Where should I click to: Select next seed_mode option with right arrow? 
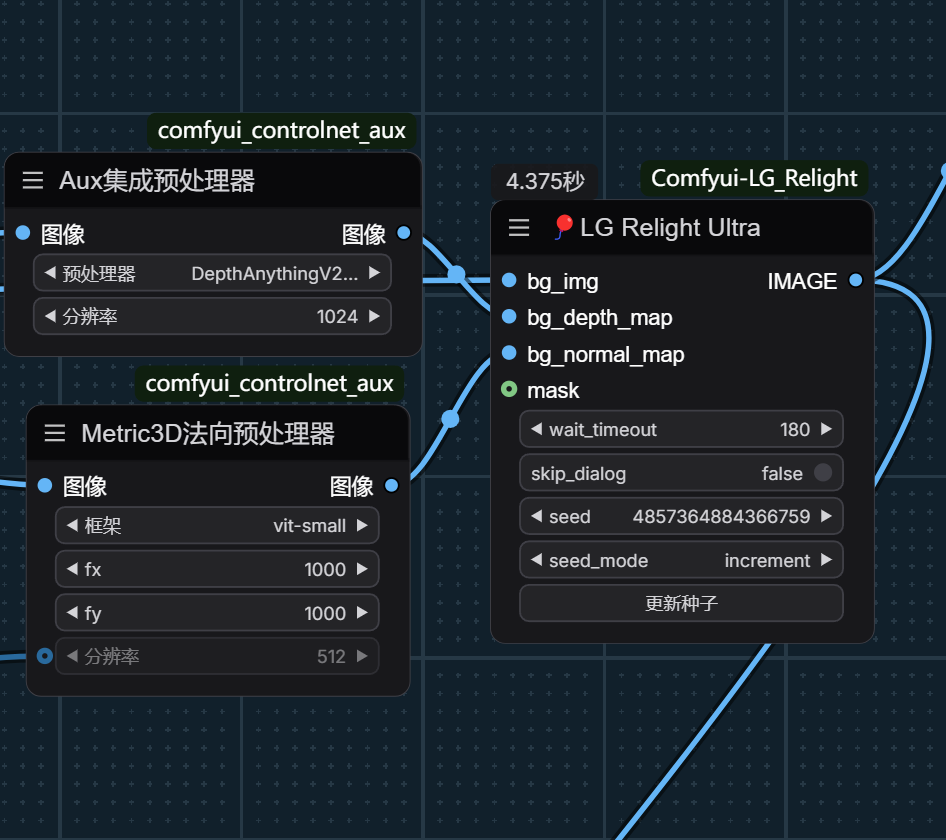pyautogui.click(x=827, y=560)
